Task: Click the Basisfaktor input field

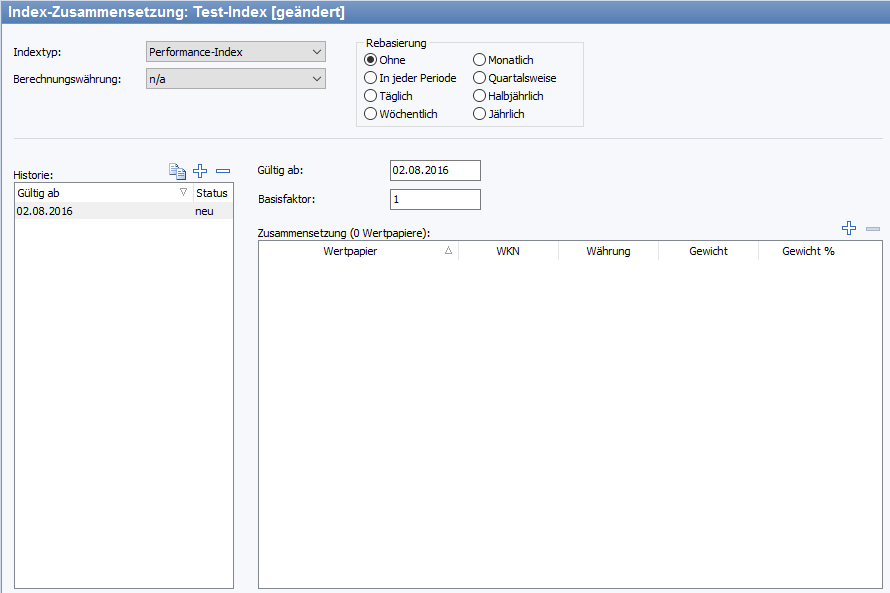Action: coord(434,199)
